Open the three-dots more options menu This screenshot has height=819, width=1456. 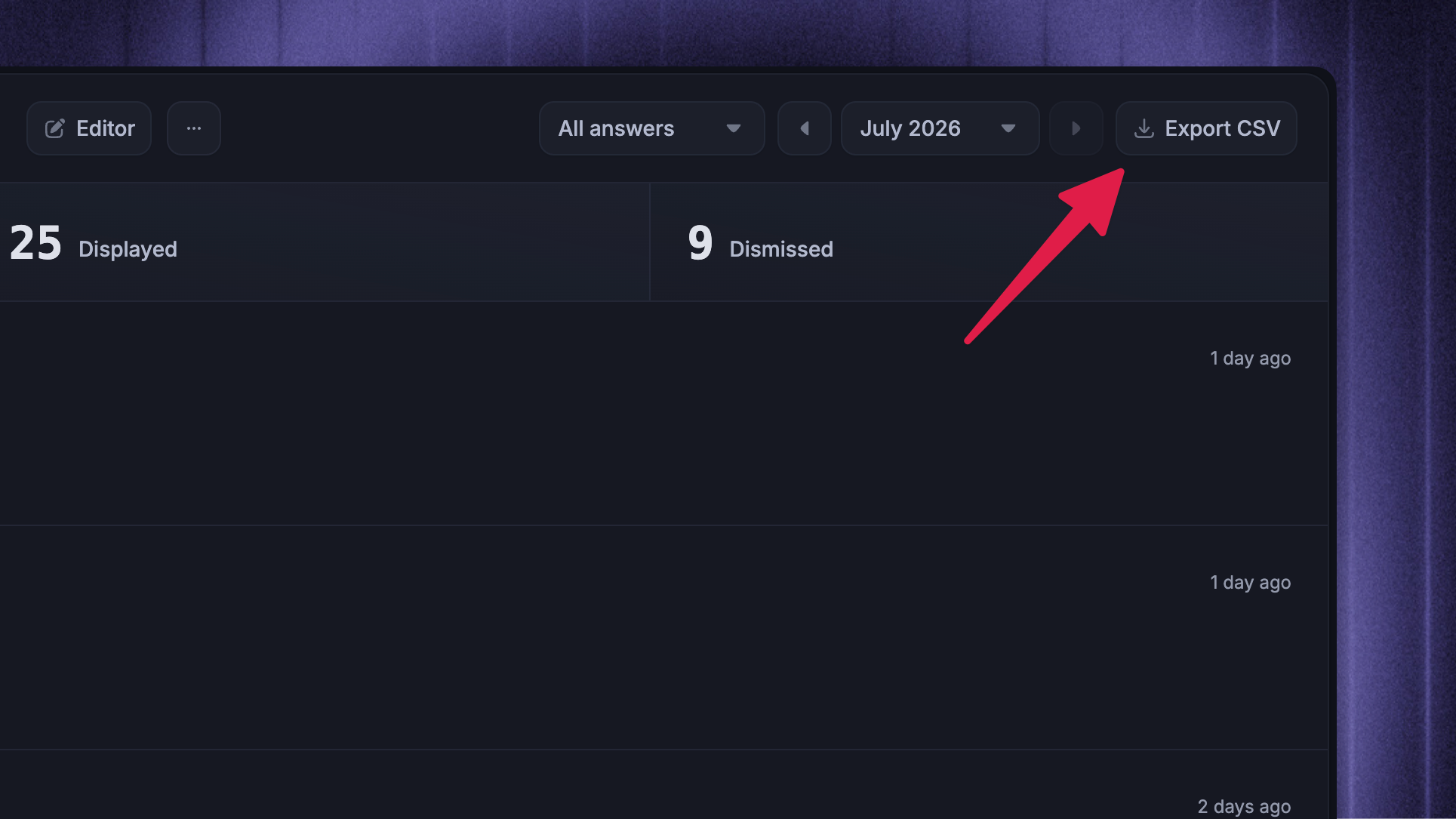[x=194, y=128]
